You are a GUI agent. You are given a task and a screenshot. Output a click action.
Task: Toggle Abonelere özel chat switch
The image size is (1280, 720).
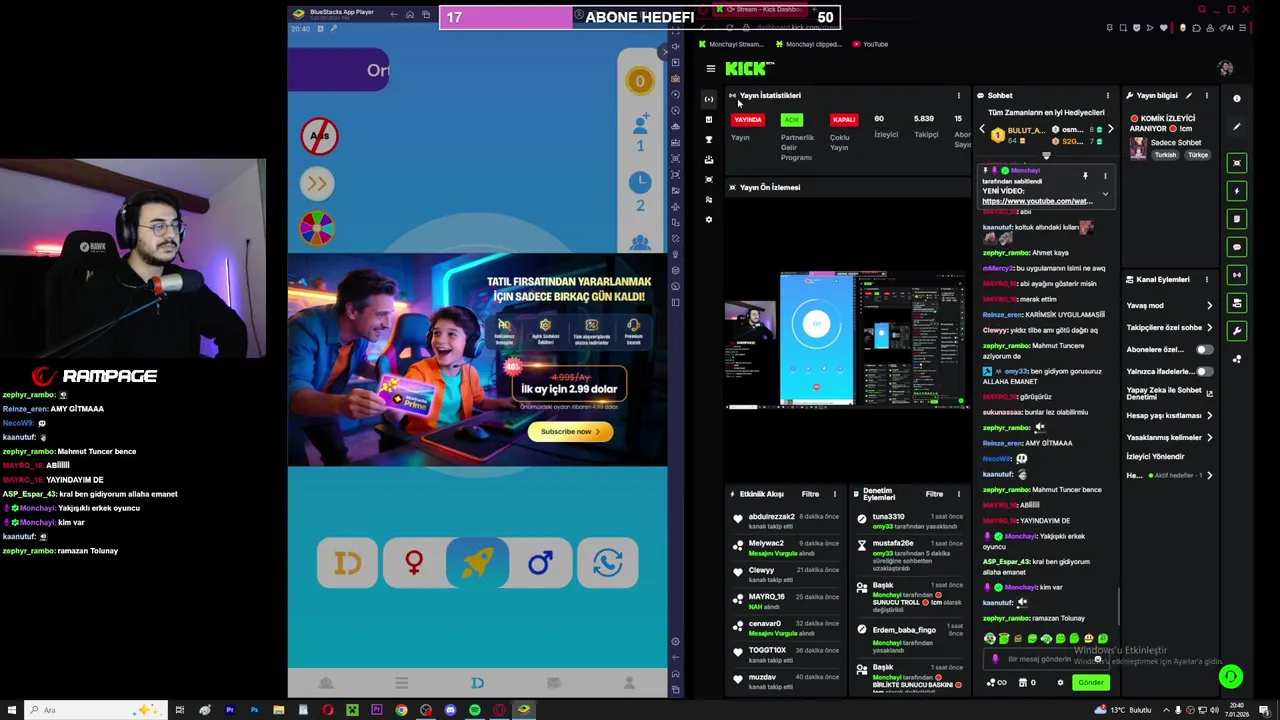[x=1204, y=350]
